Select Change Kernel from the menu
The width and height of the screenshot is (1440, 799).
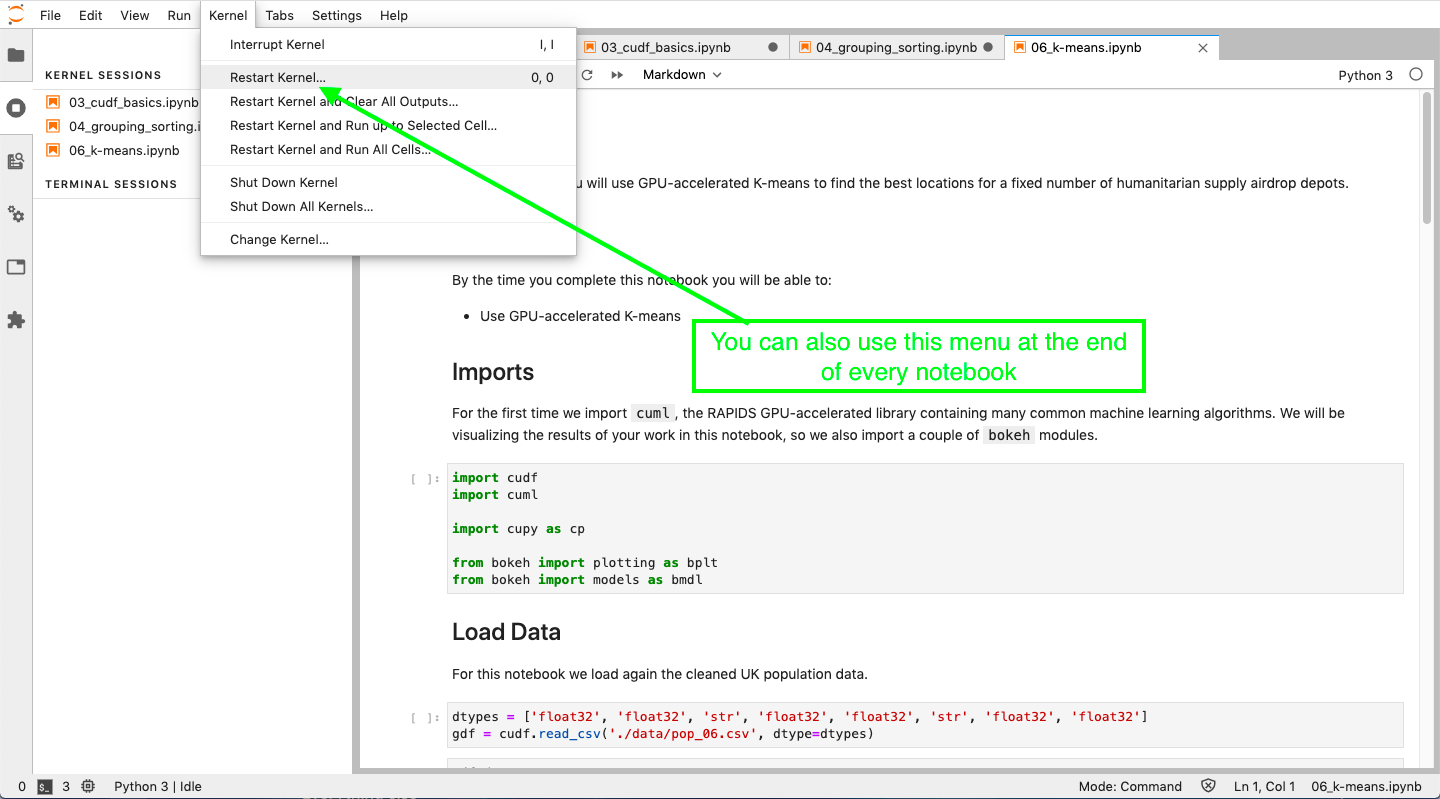click(x=279, y=239)
